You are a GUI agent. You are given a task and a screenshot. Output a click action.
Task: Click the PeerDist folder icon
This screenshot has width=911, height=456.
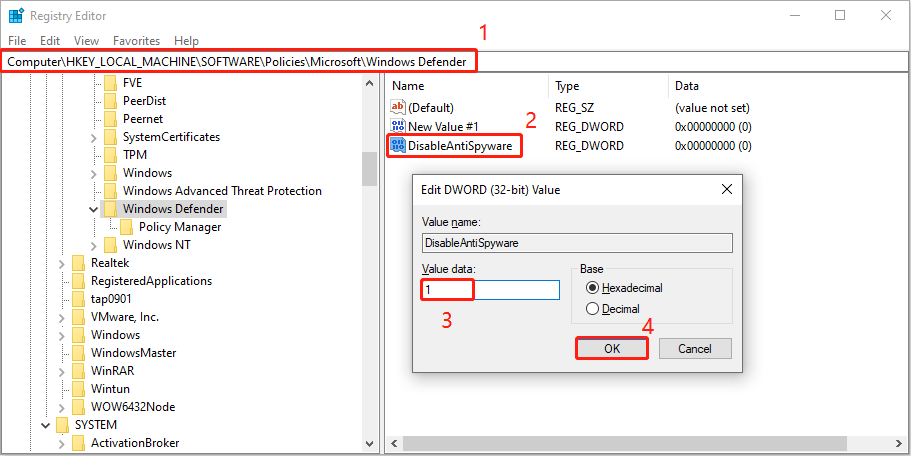(110, 100)
